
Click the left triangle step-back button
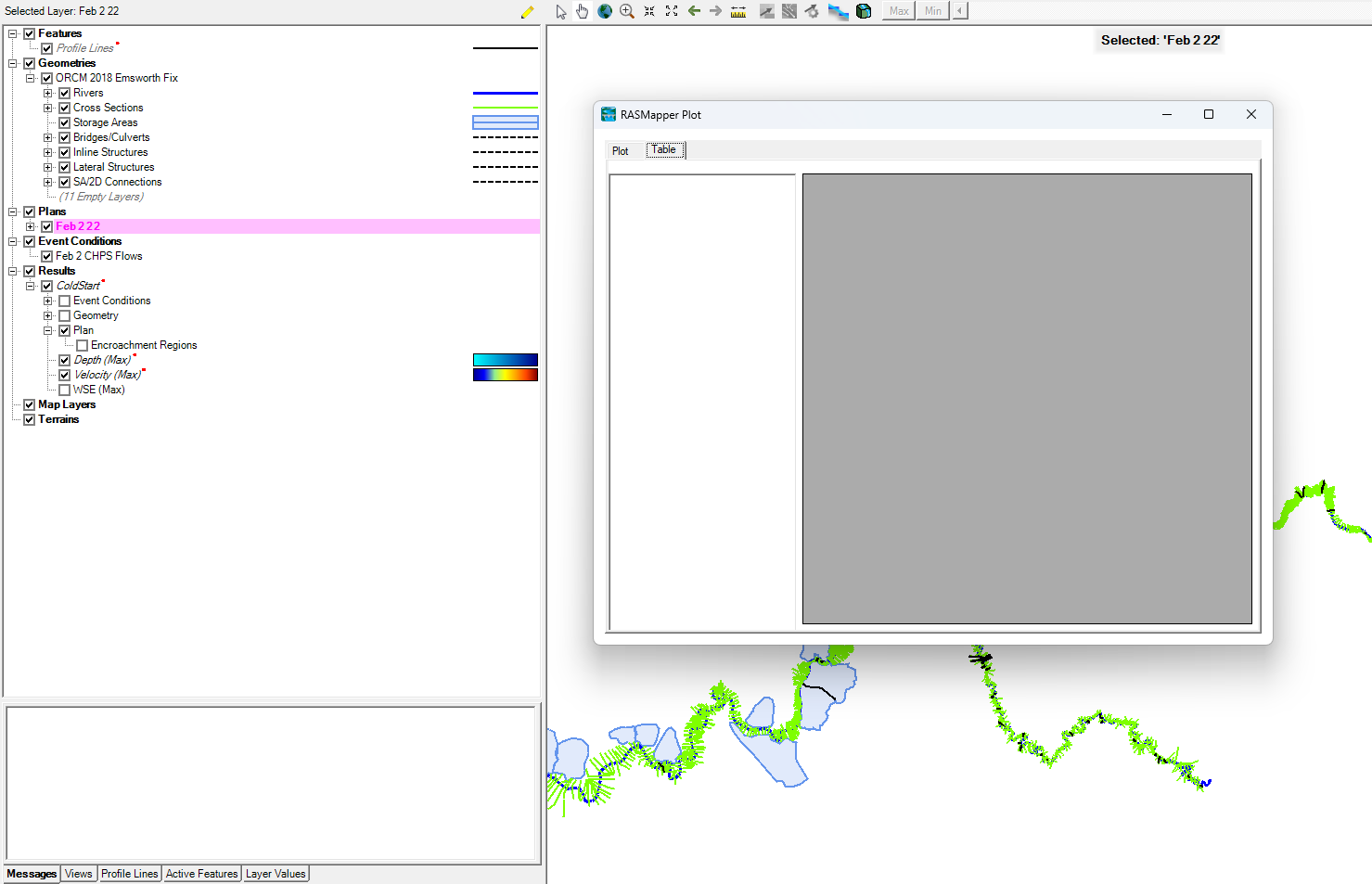tap(960, 11)
